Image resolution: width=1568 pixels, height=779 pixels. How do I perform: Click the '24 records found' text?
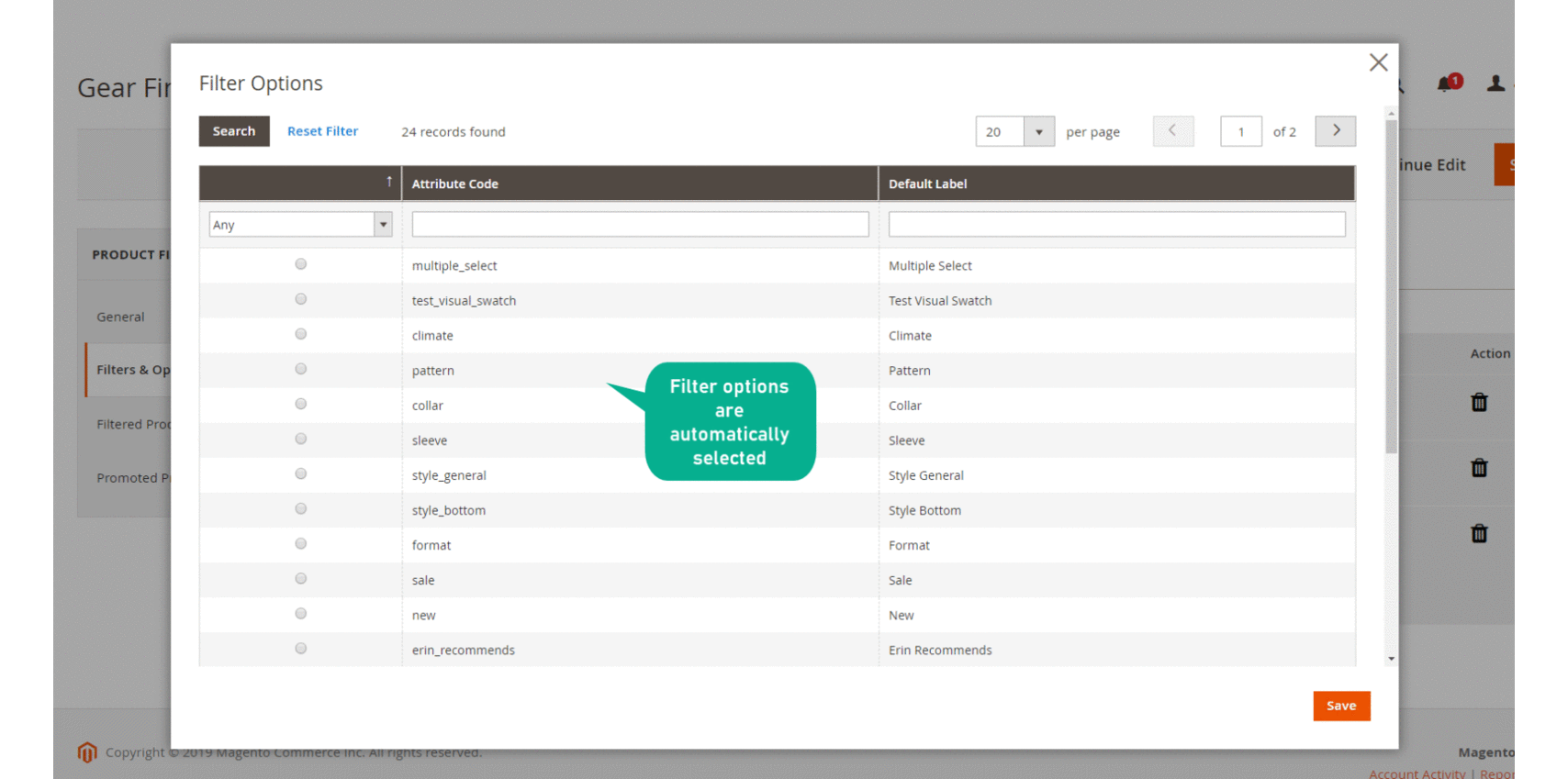[x=454, y=132]
